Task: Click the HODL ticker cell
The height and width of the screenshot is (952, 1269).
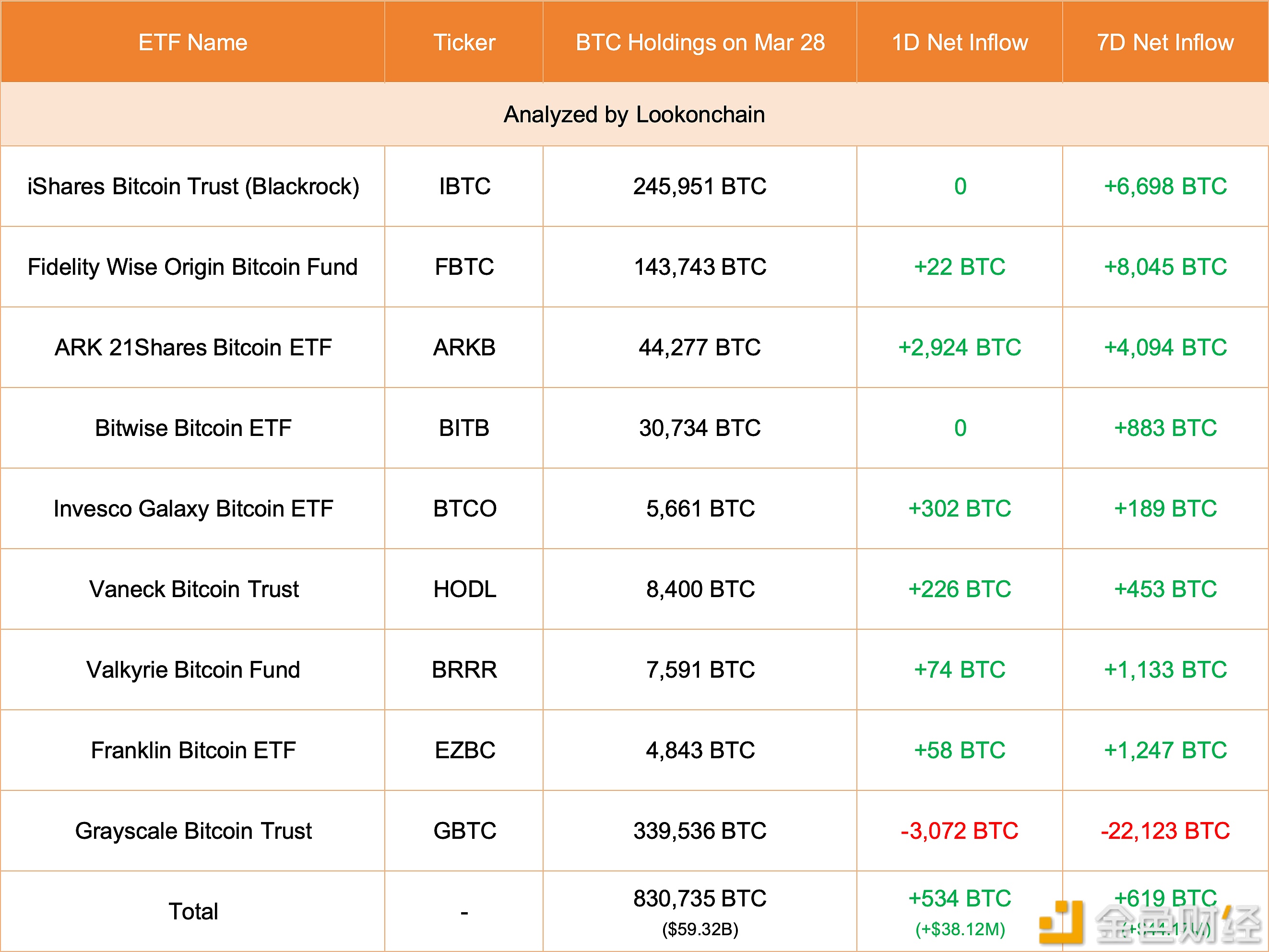Action: coord(464,589)
